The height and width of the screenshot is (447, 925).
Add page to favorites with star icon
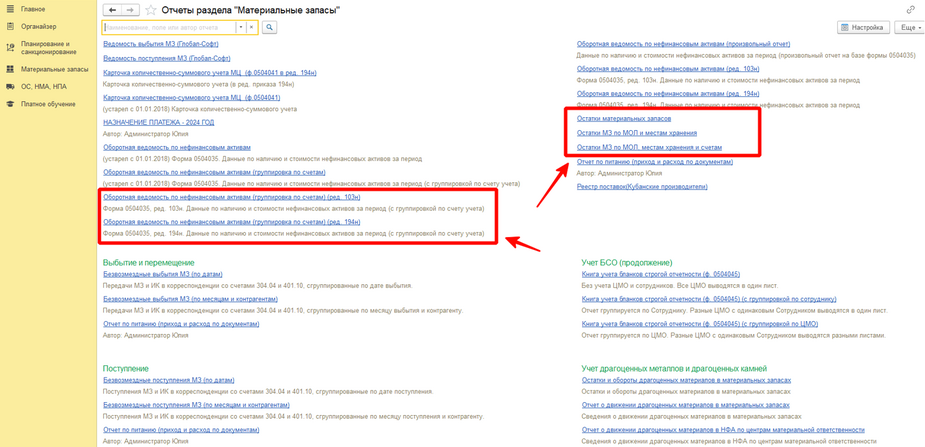point(152,10)
